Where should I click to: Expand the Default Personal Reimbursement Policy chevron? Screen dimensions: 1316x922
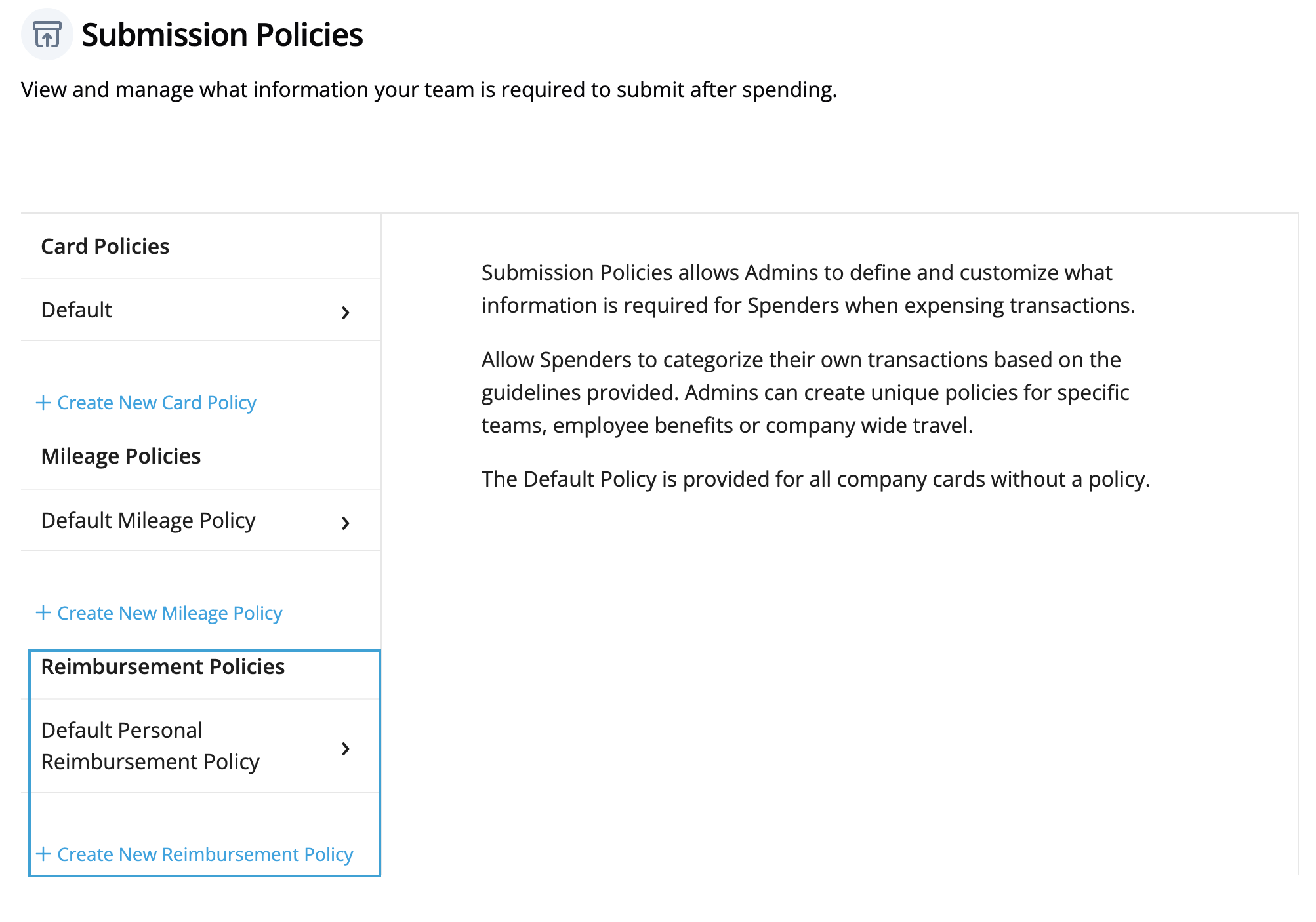click(345, 748)
